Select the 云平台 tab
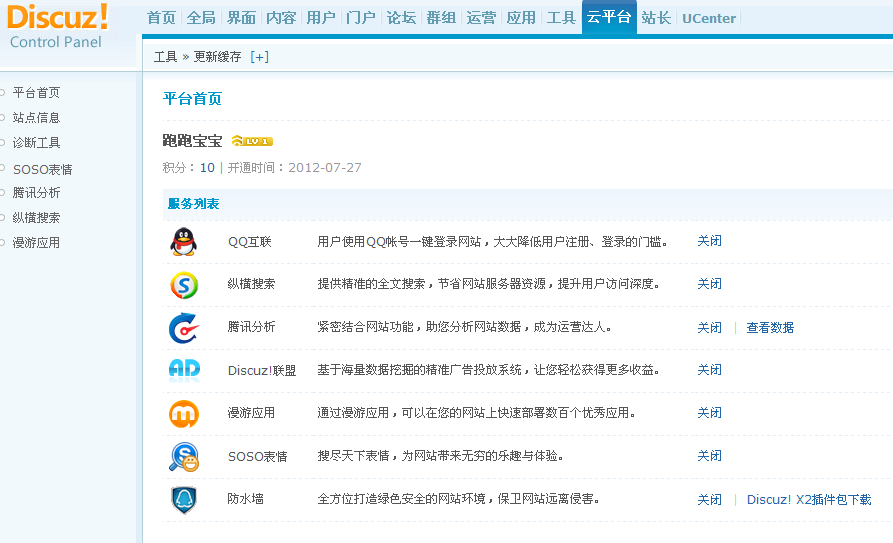 [x=609, y=17]
